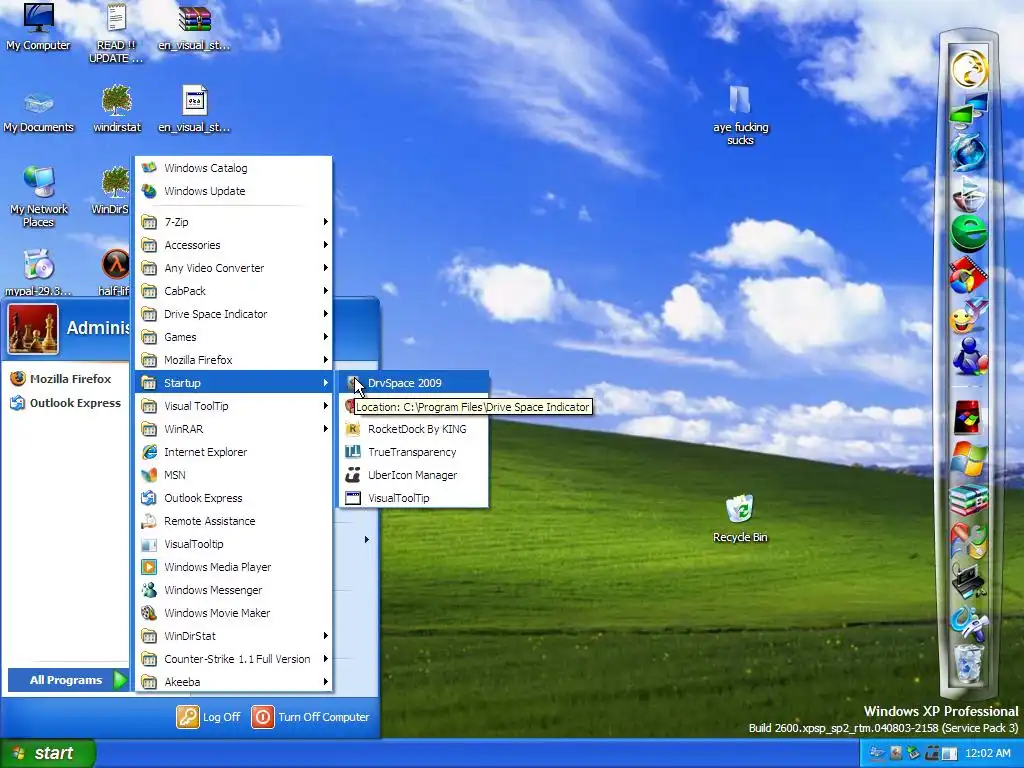This screenshot has height=768, width=1024.
Task: Select the en_visual_st WinRAR archive icon
Action: pyautogui.click(x=194, y=26)
